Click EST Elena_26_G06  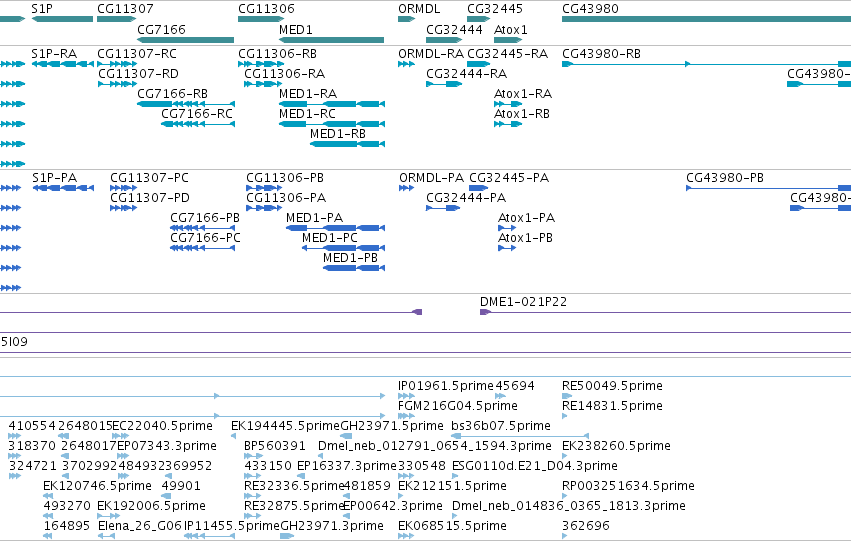pyautogui.click(x=140, y=526)
